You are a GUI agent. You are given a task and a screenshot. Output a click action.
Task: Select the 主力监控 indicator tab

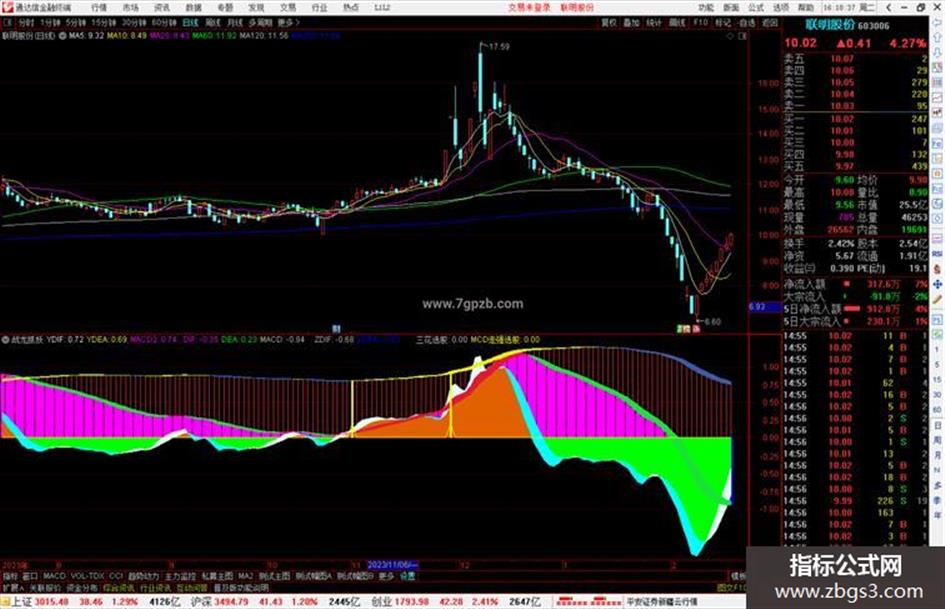180,576
